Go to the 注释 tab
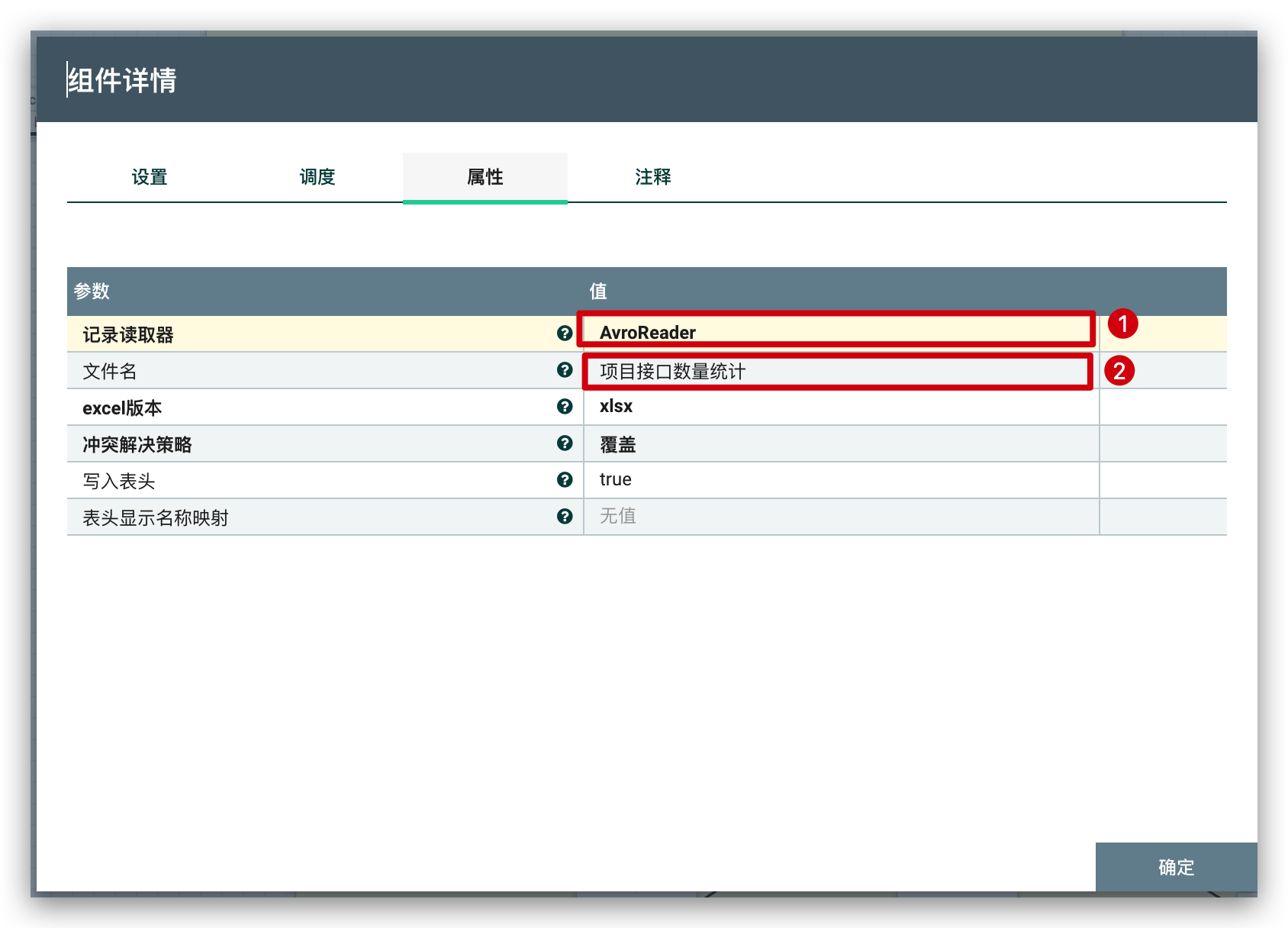 coord(653,177)
